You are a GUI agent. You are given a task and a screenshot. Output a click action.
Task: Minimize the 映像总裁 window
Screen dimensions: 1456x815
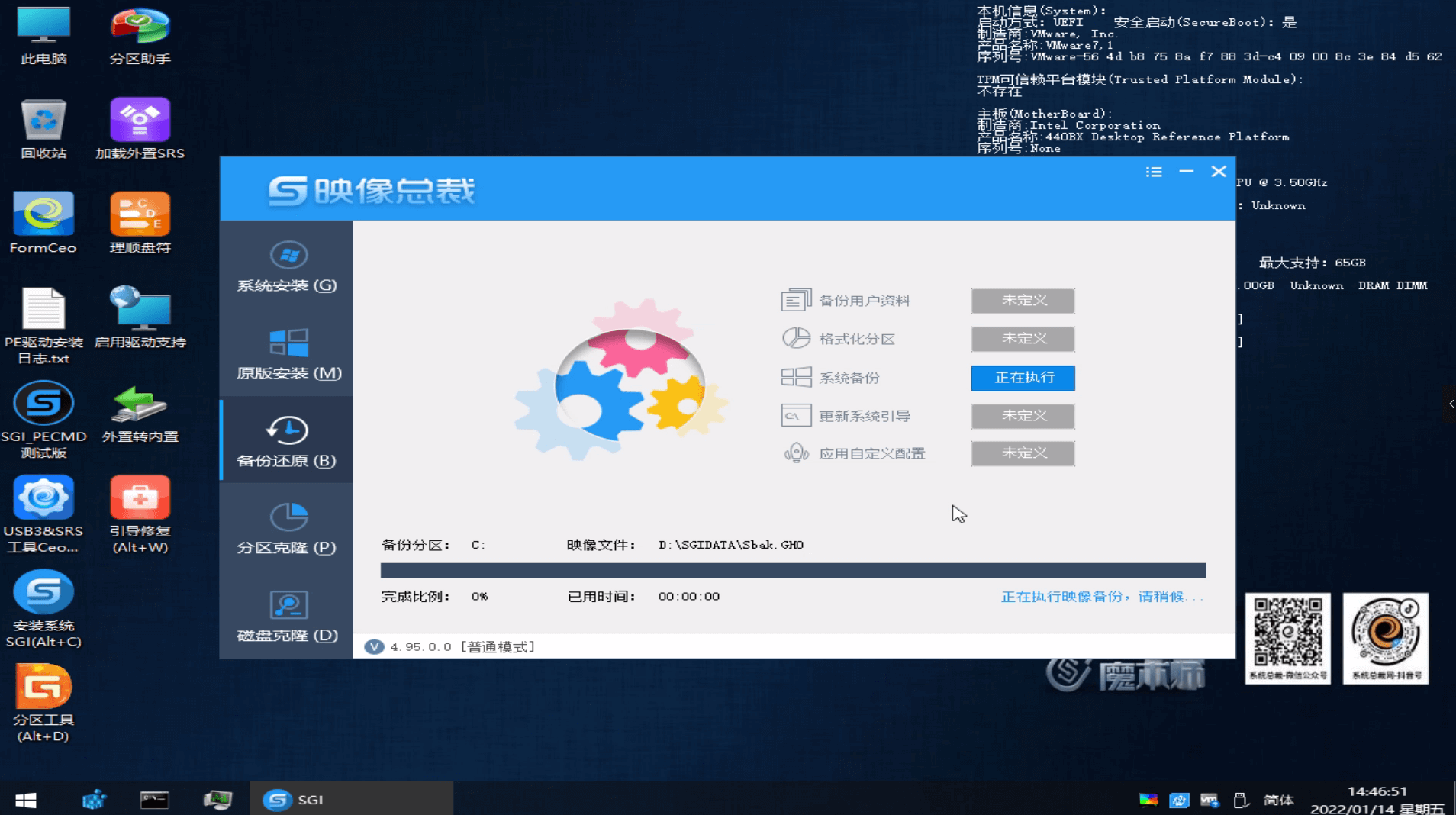point(1186,172)
